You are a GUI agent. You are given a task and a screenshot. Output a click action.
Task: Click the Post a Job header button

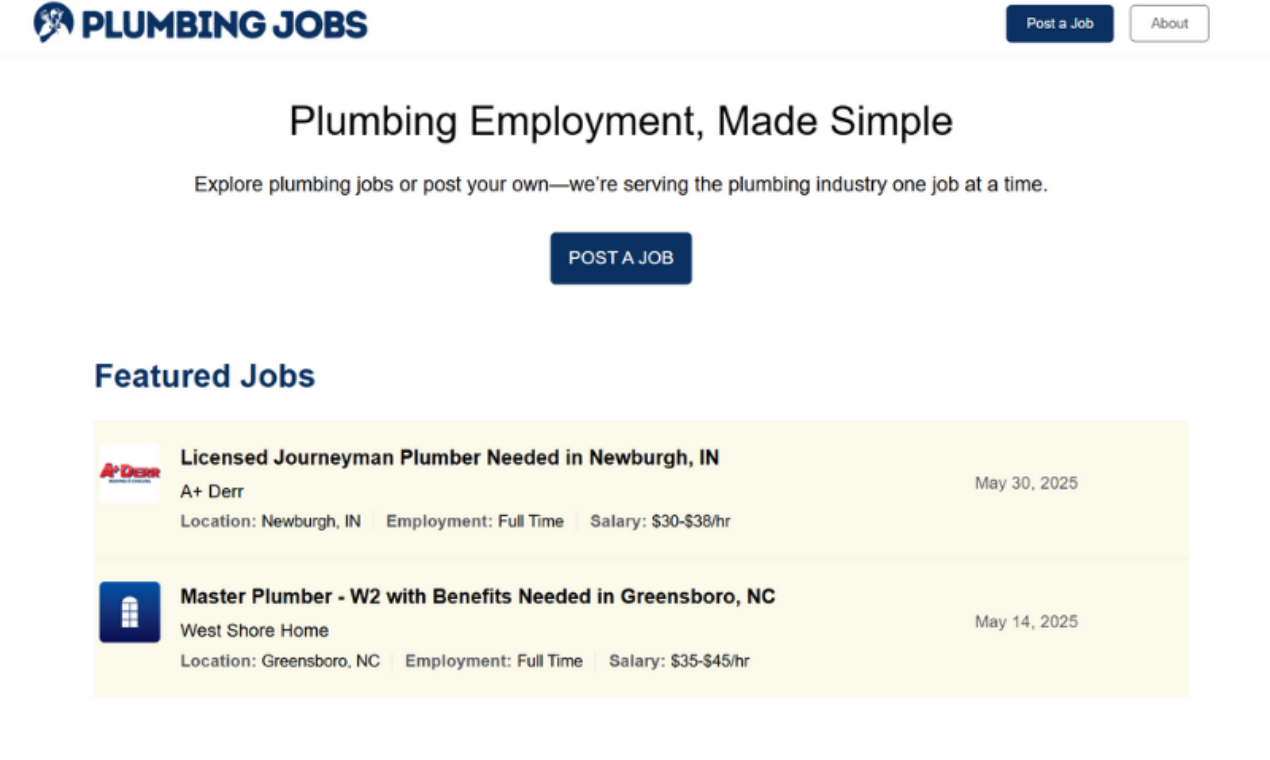pos(1059,23)
